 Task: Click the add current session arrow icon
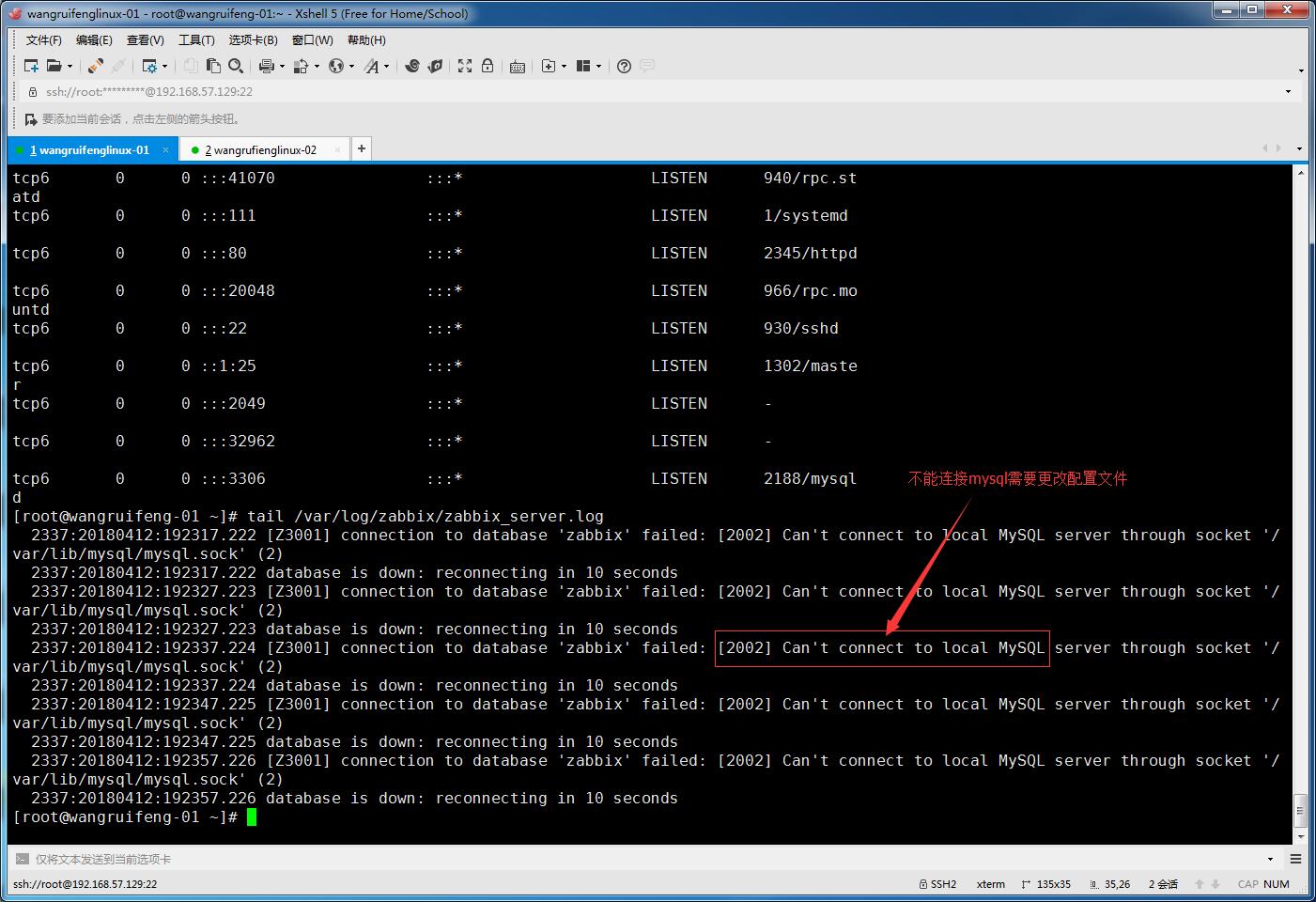[x=31, y=119]
